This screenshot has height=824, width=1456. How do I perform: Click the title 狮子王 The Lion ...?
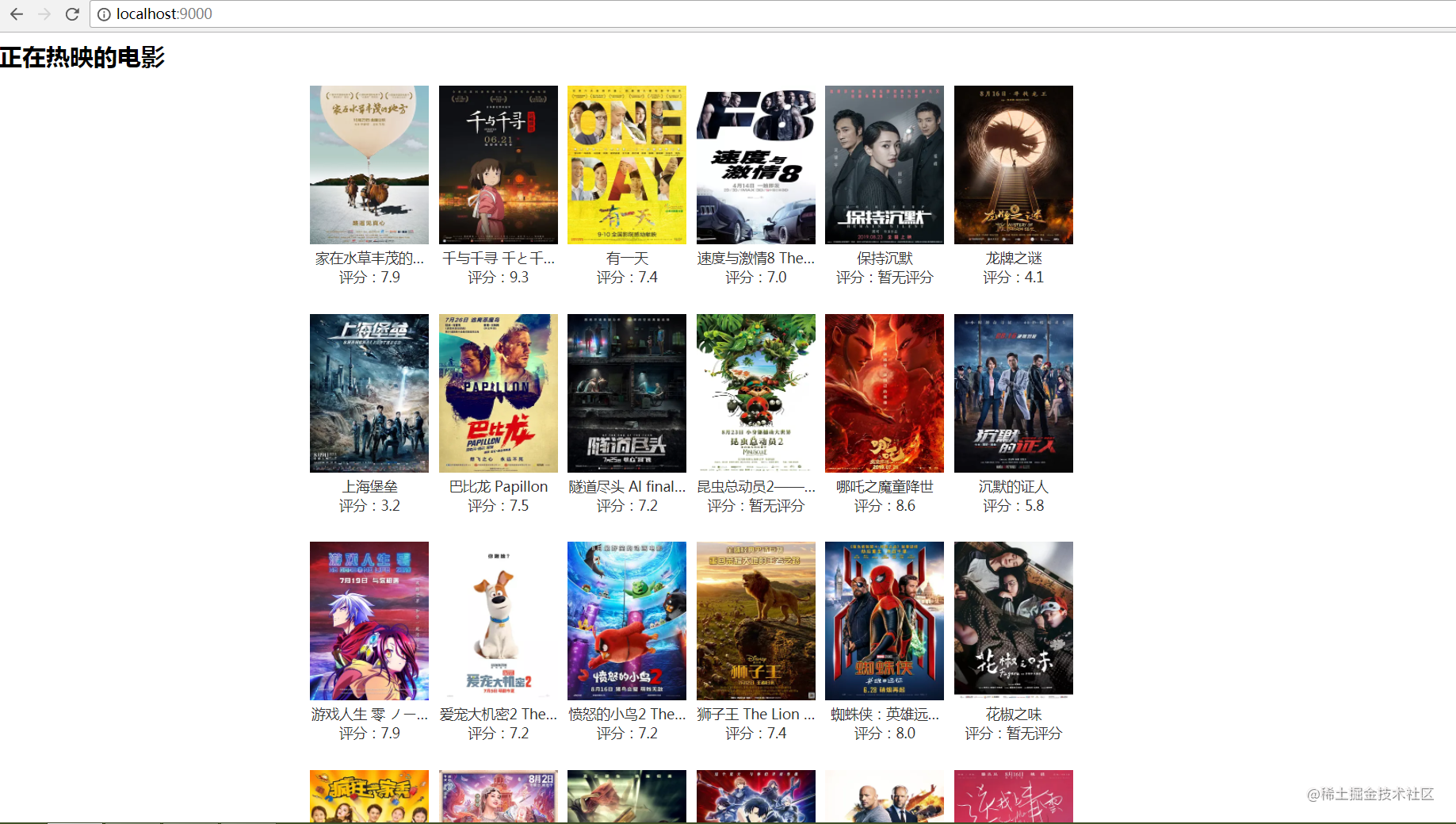coord(756,715)
